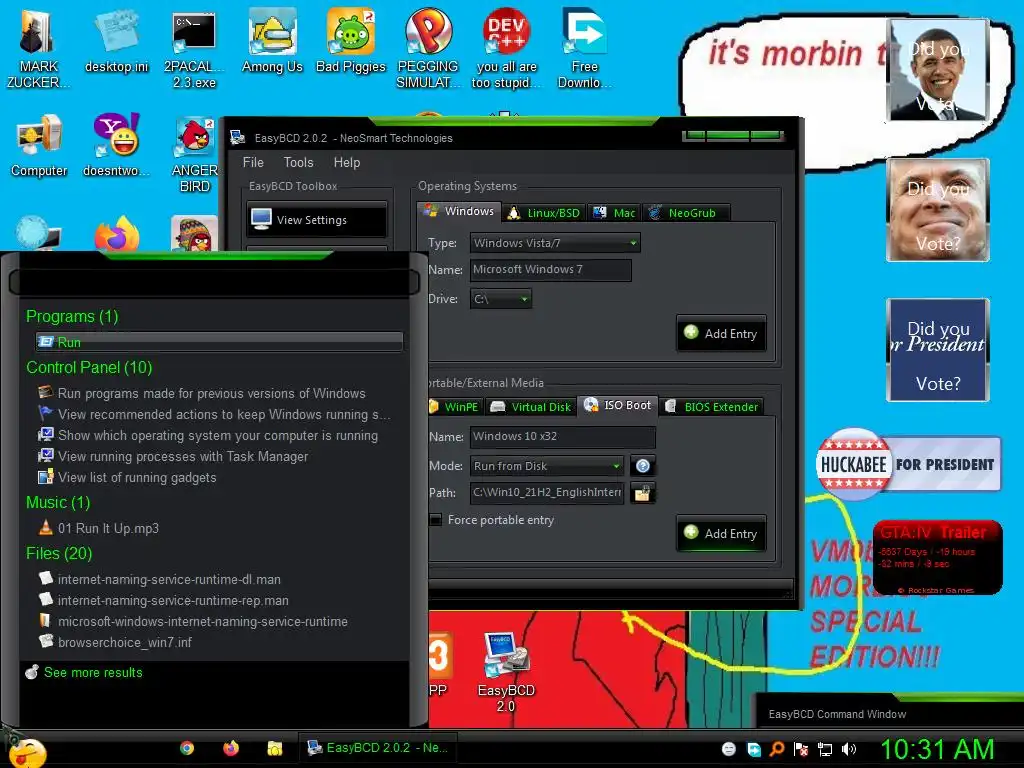
Task: Switch to the Linux/BSD tab
Action: point(544,213)
